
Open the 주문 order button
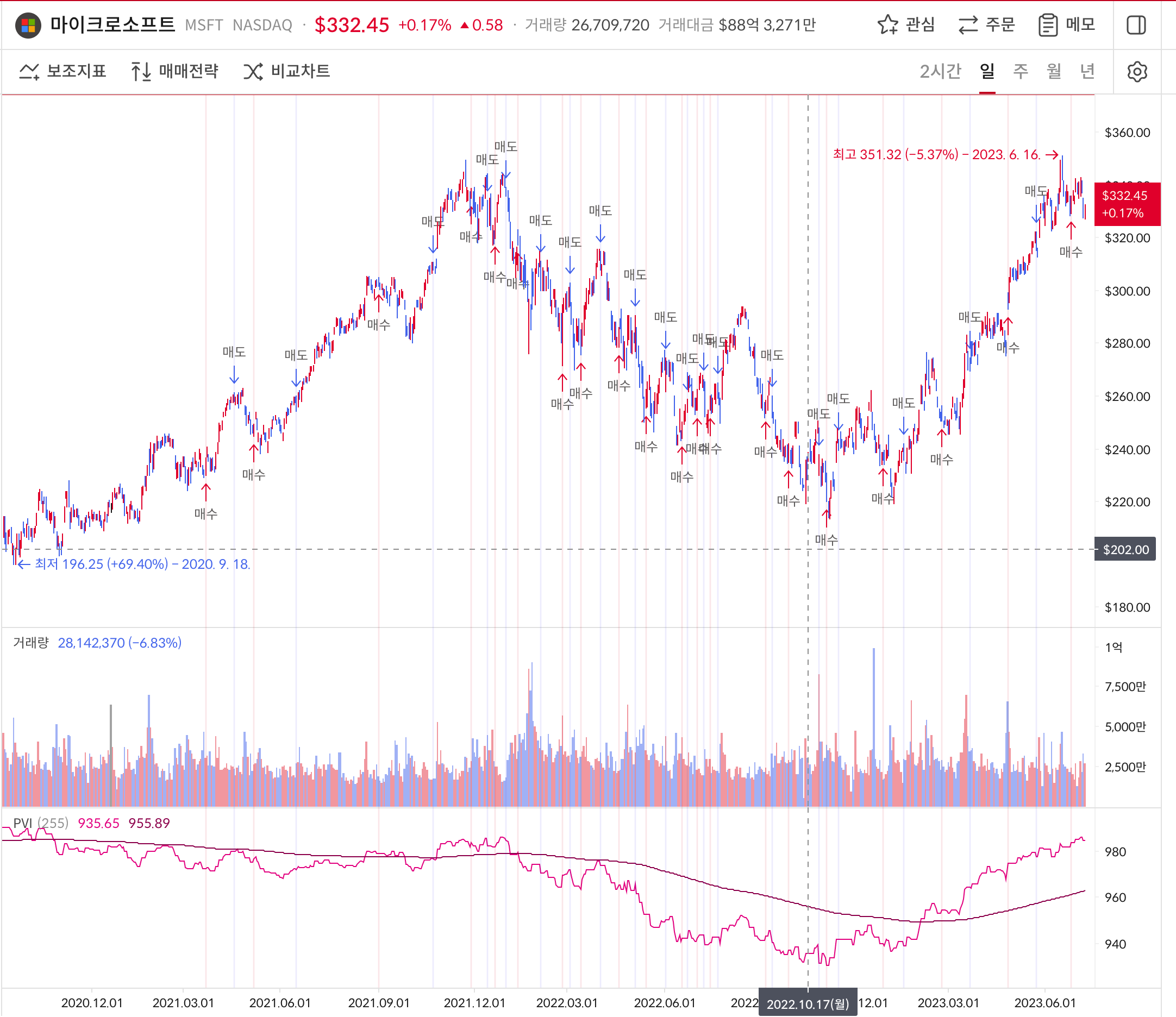click(x=986, y=25)
